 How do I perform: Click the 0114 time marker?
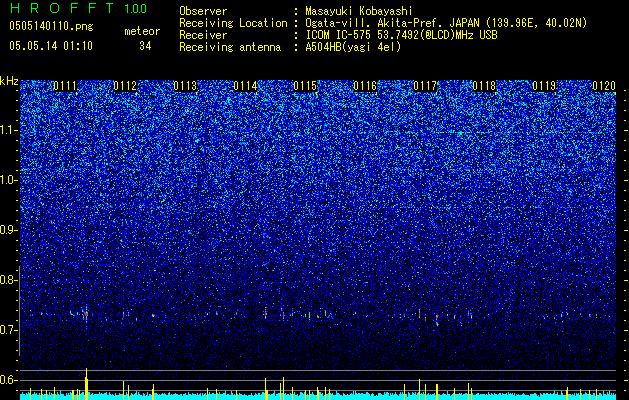245,86
